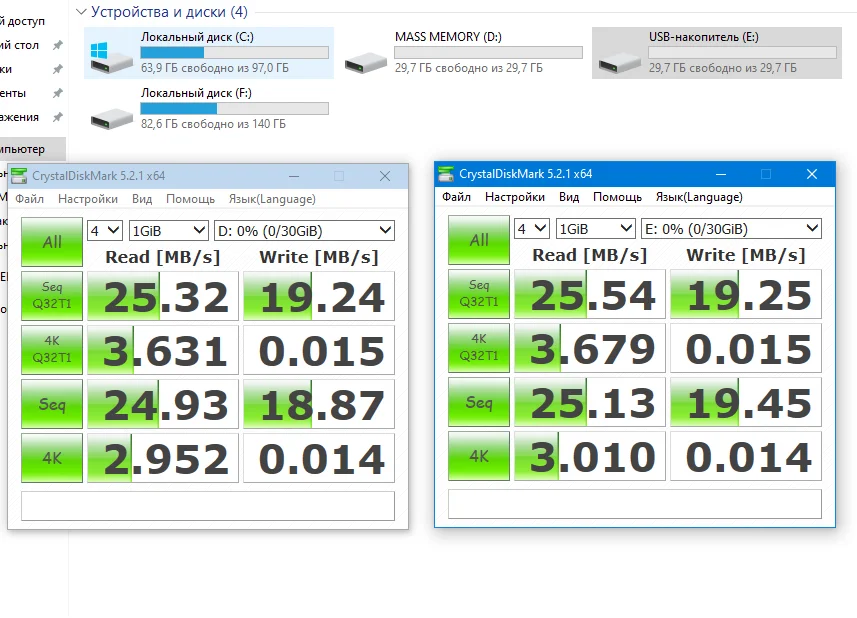Run plain 4K test in left window

[52, 458]
